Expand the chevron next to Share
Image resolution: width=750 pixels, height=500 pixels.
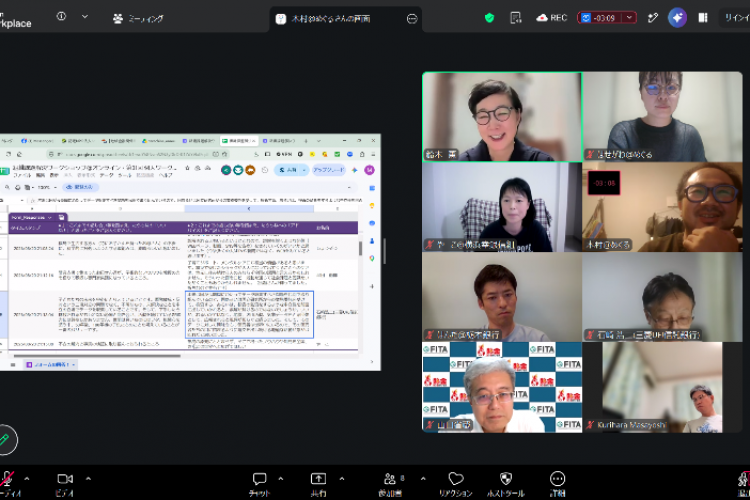(x=342, y=478)
